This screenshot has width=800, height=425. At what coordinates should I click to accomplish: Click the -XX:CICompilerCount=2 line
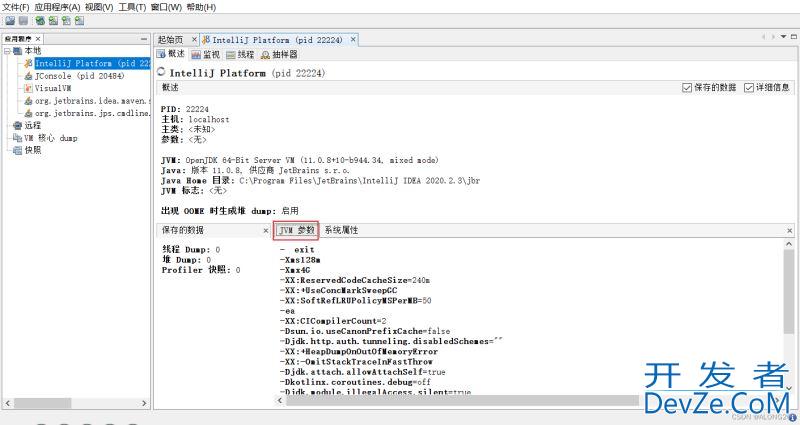tap(333, 321)
